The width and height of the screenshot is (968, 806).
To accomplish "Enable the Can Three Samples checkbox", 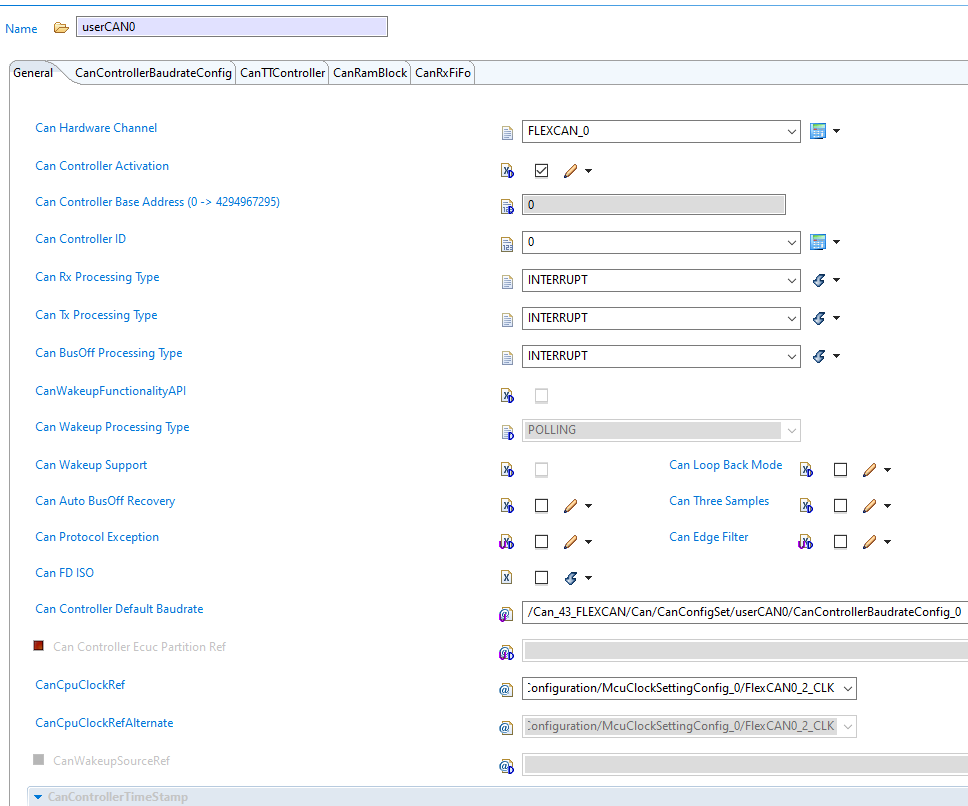I will point(840,506).
